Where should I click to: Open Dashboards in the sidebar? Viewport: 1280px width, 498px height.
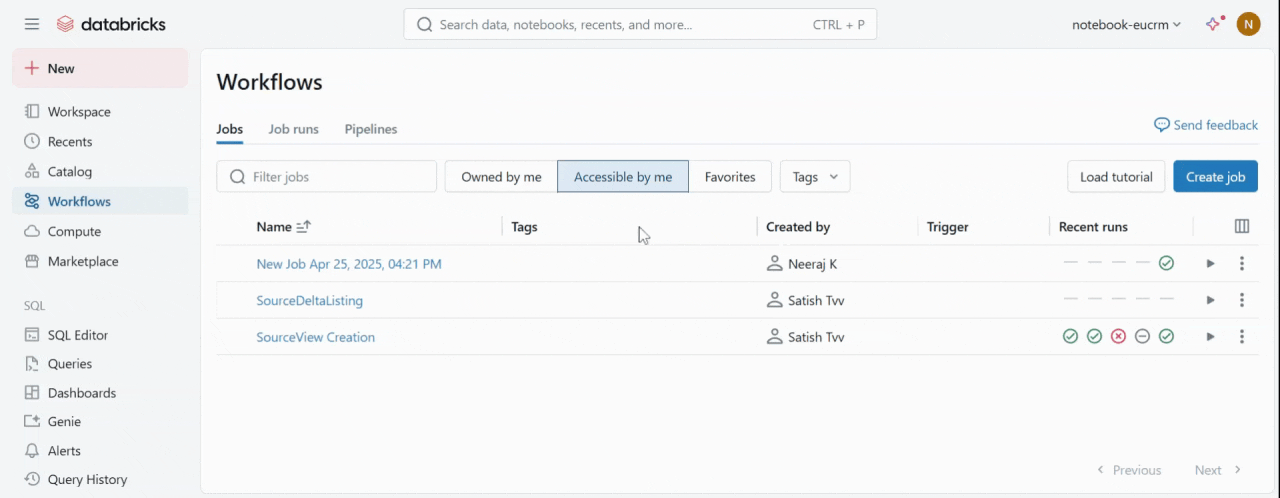(100, 393)
